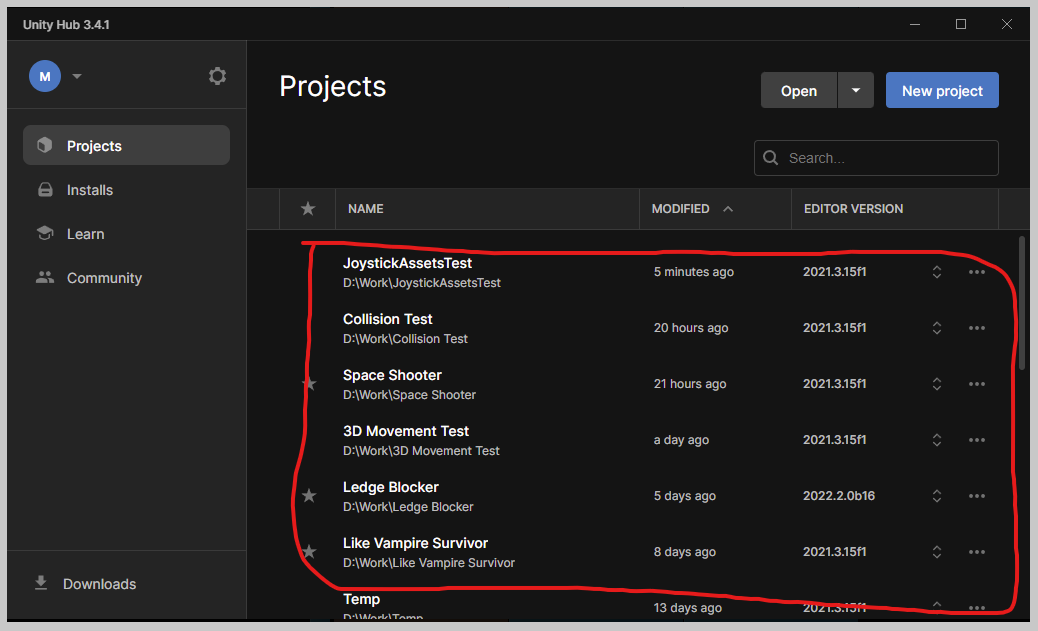Viewport: 1038px width, 631px height.
Task: Open the Learn section
Action: point(85,234)
